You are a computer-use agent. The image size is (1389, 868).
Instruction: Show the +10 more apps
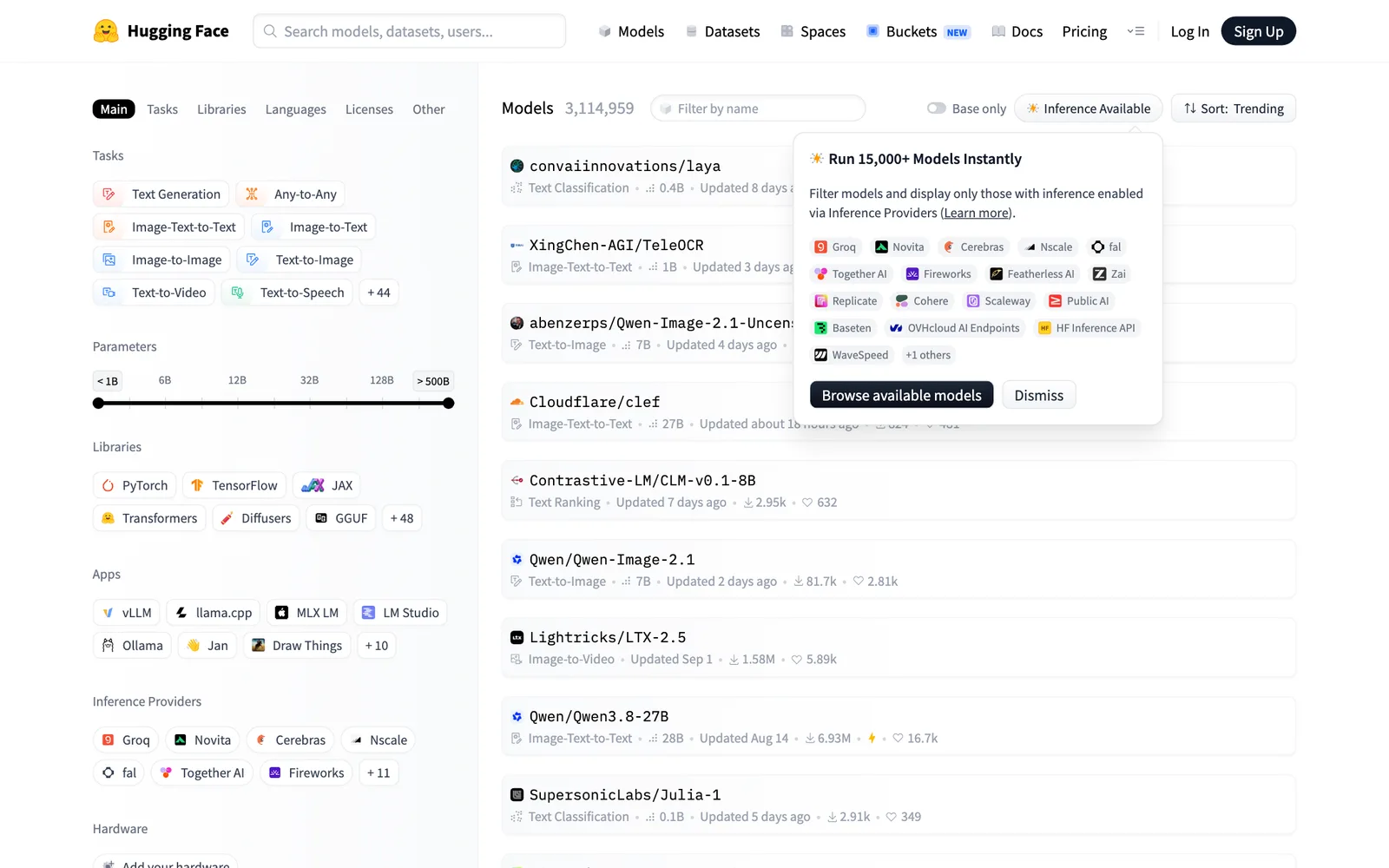coord(377,646)
